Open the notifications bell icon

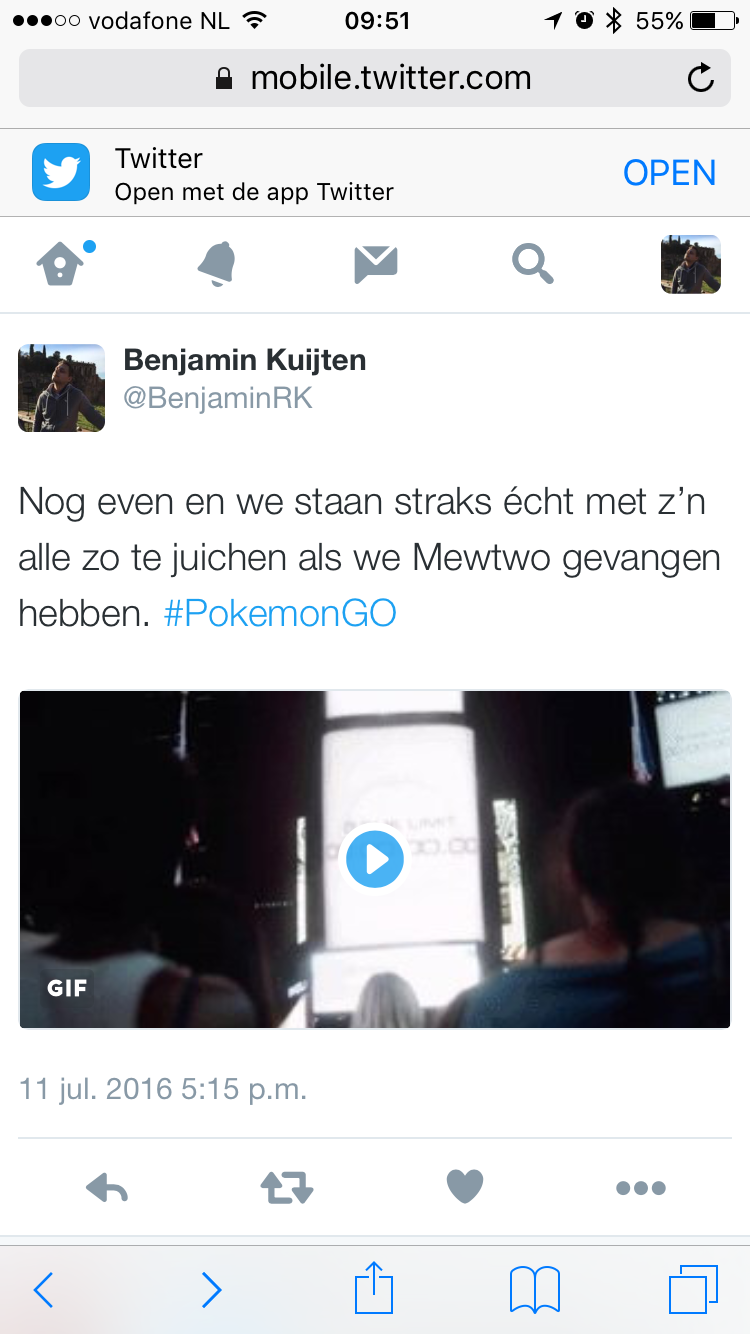tap(217, 265)
